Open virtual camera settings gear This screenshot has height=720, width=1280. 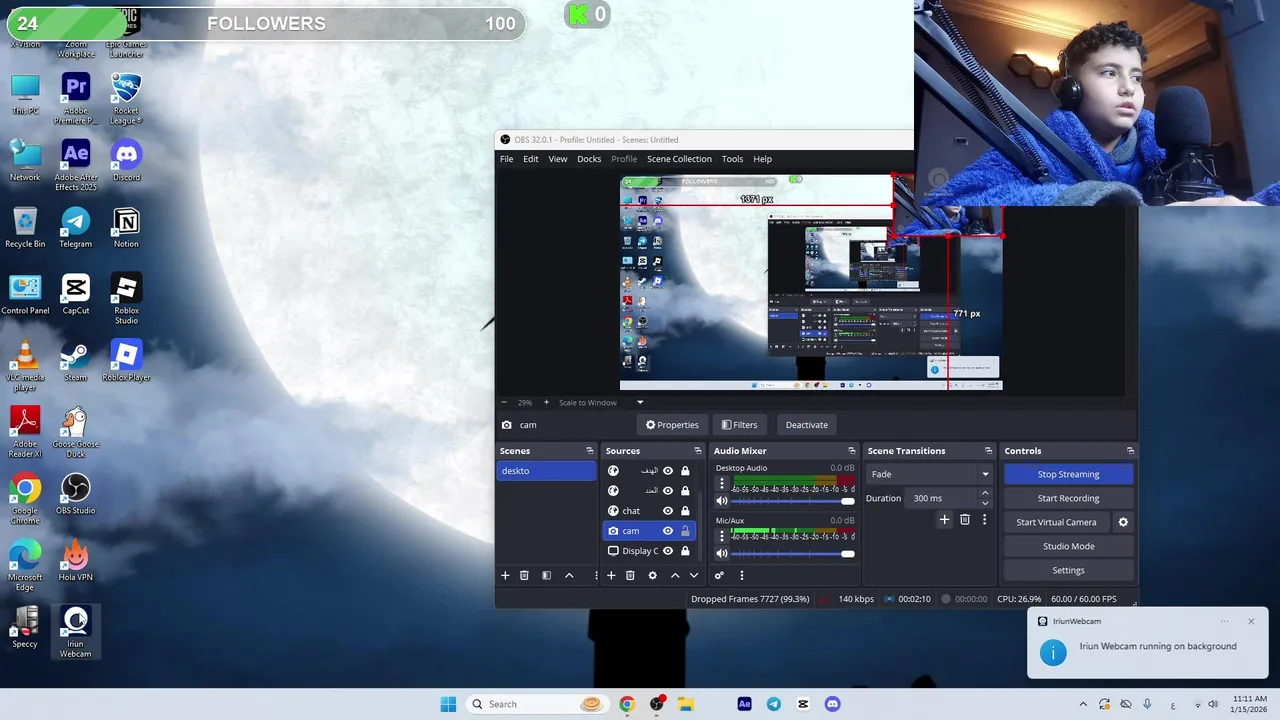point(1123,522)
